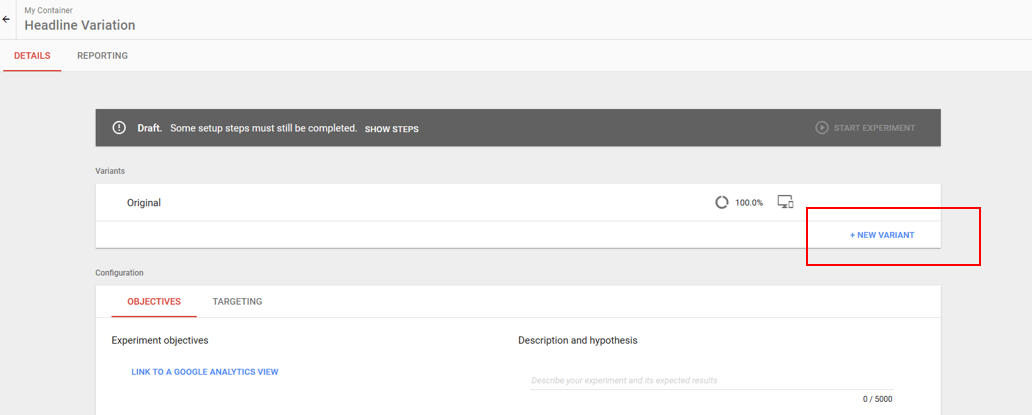Click the Description and hypothesis heading
This screenshot has width=1032, height=415.
577,340
